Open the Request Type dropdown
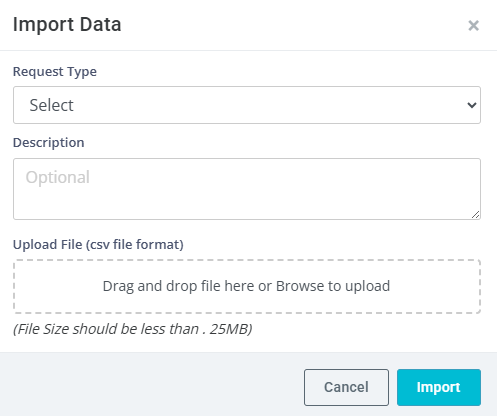This screenshot has width=497, height=416. 247,105
